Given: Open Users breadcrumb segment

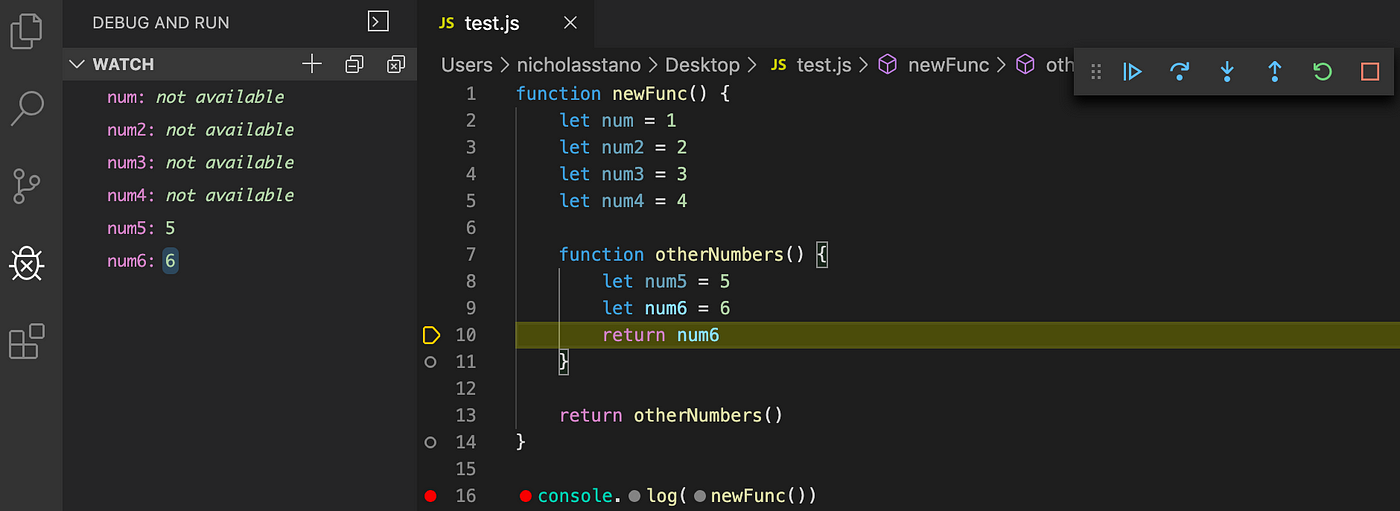Looking at the screenshot, I should pyautogui.click(x=467, y=65).
